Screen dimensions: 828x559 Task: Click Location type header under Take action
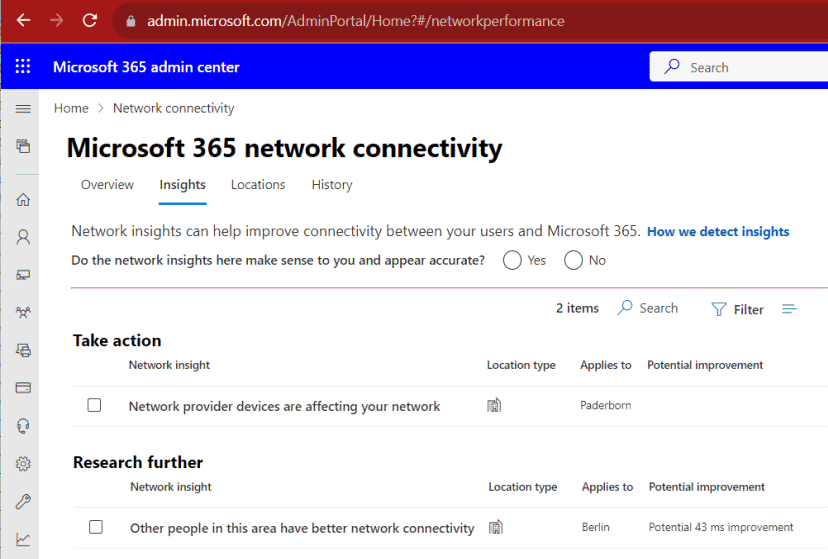coord(521,365)
